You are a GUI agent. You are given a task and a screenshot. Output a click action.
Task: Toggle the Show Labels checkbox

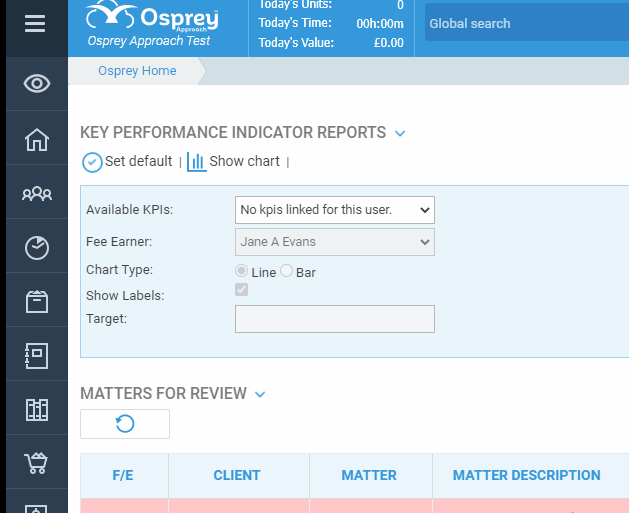point(241,289)
